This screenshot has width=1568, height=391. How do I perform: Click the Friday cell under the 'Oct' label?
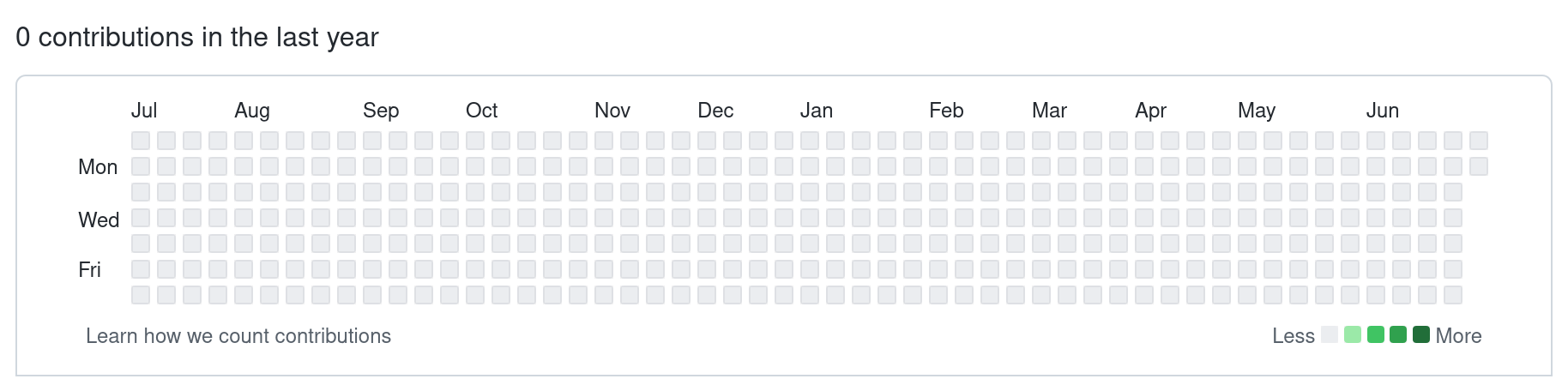(475, 269)
